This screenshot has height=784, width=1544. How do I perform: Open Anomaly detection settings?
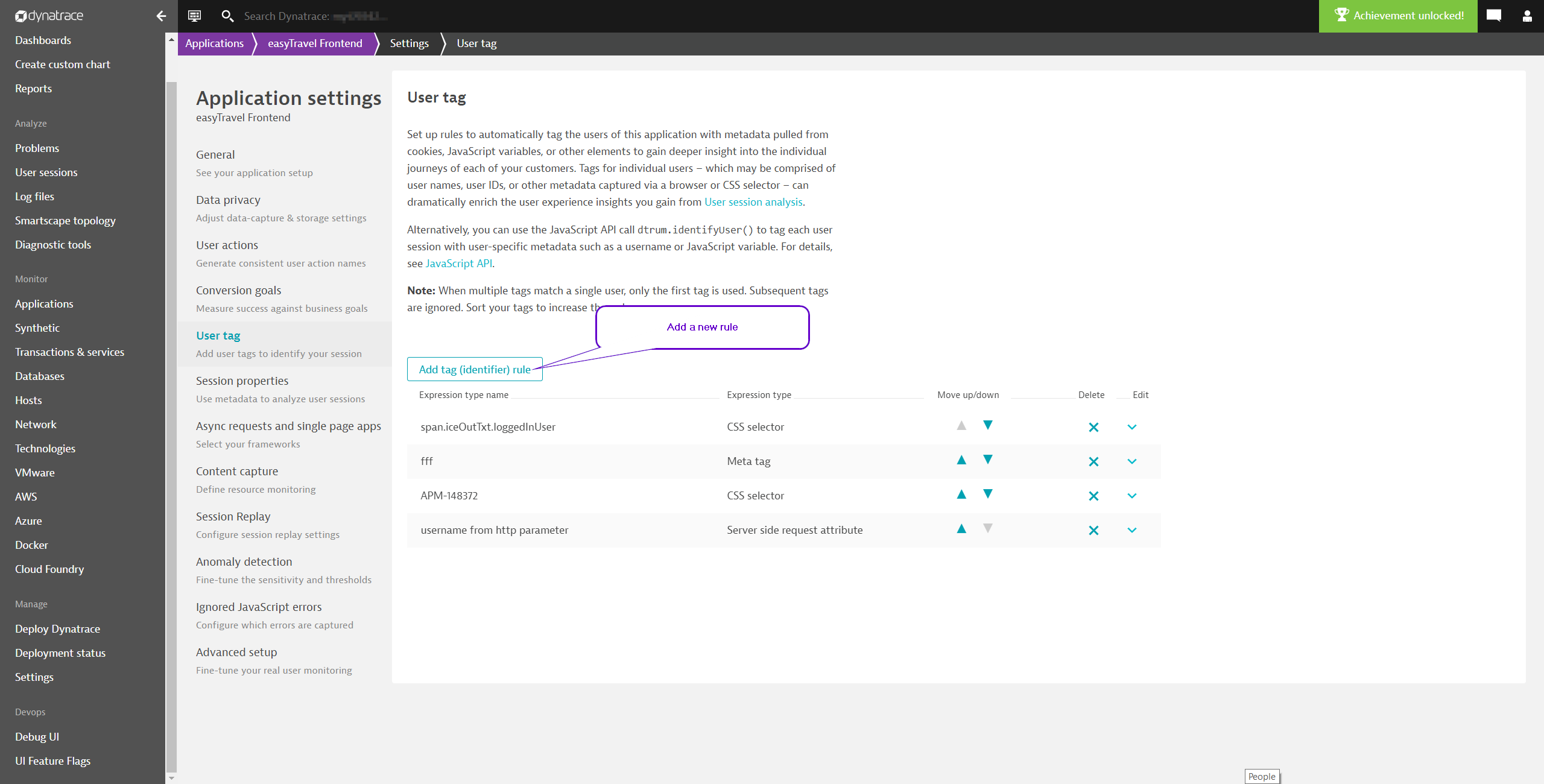click(x=285, y=571)
